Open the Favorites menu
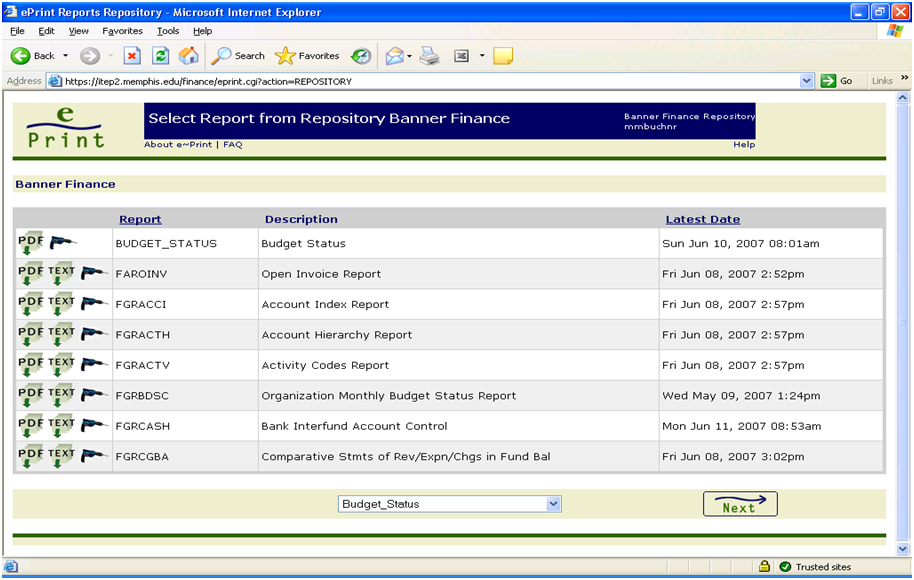 [122, 31]
